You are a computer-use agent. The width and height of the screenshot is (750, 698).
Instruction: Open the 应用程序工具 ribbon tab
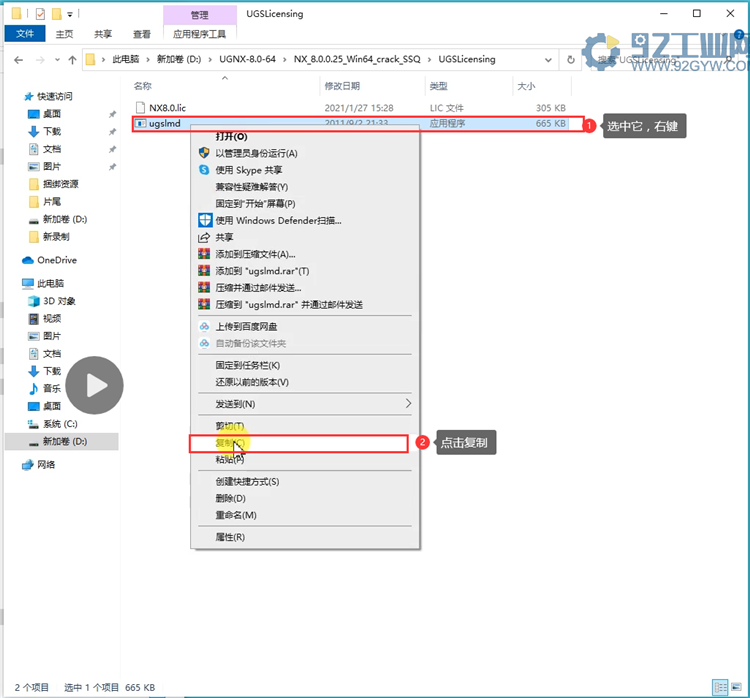pos(199,34)
